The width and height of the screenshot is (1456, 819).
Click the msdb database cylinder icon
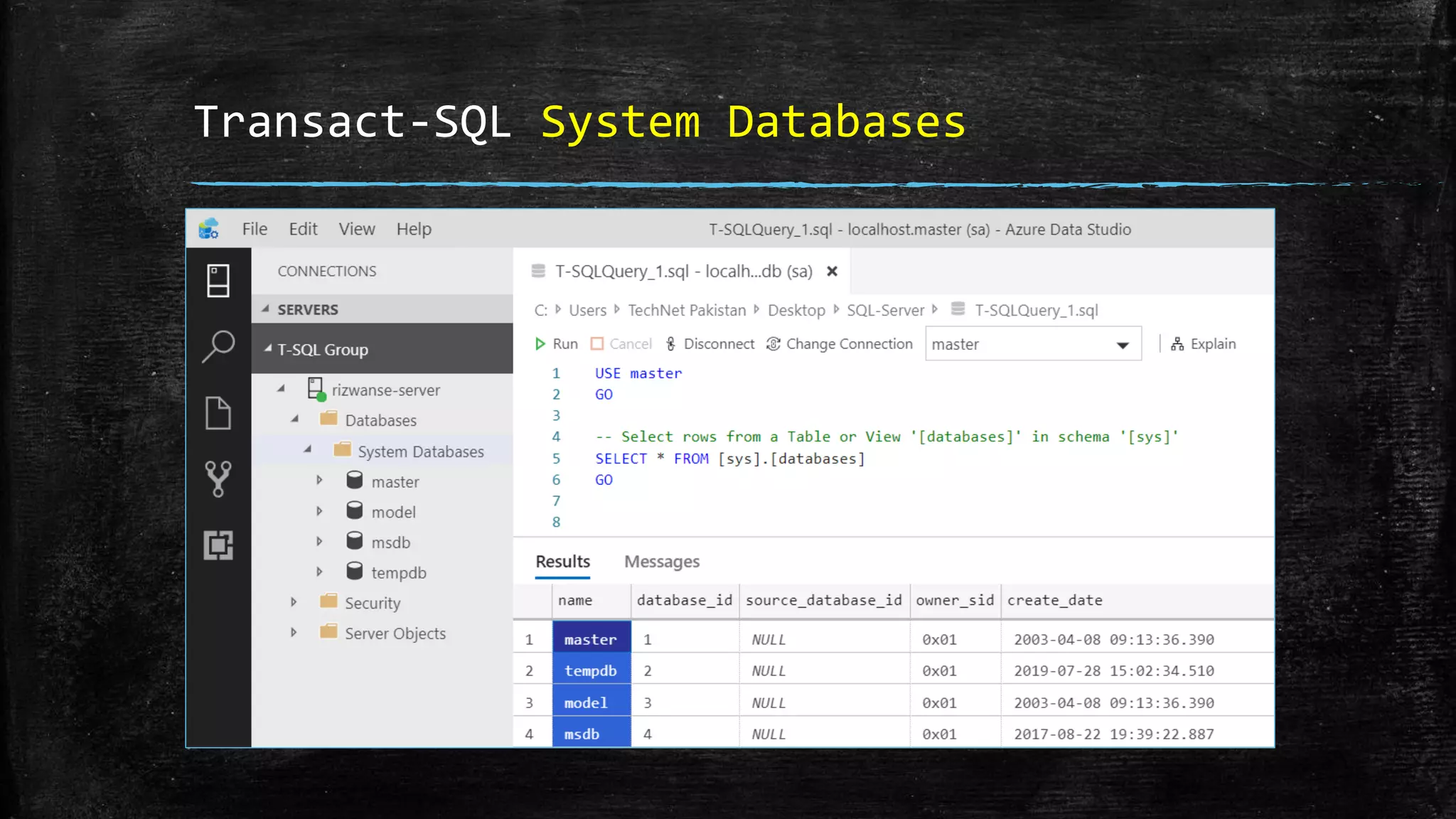click(355, 541)
